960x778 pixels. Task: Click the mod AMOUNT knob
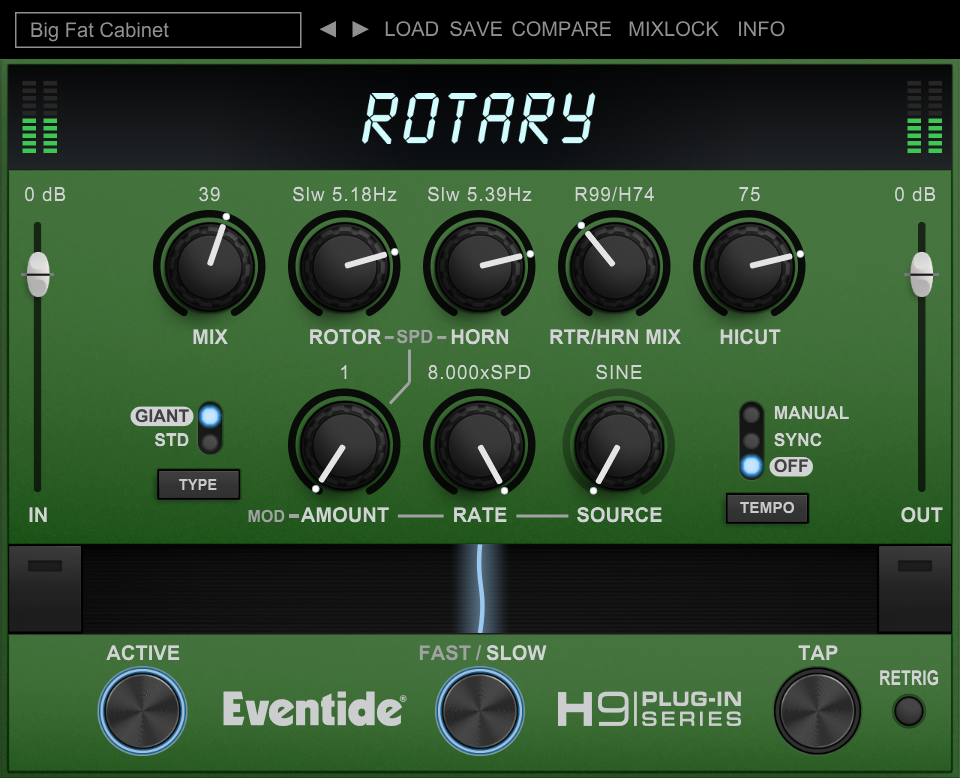pyautogui.click(x=344, y=444)
